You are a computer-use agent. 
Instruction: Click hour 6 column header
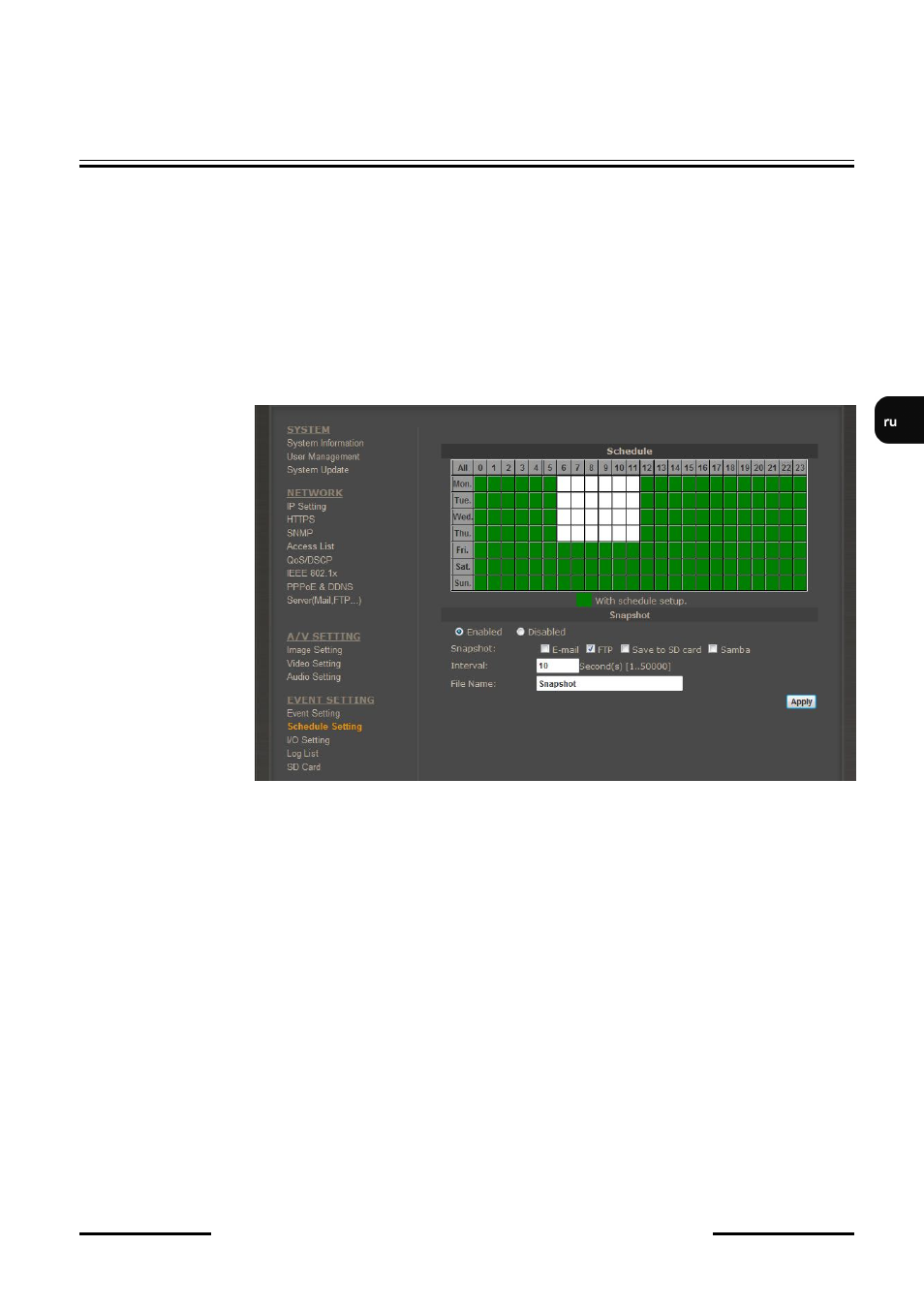[564, 467]
